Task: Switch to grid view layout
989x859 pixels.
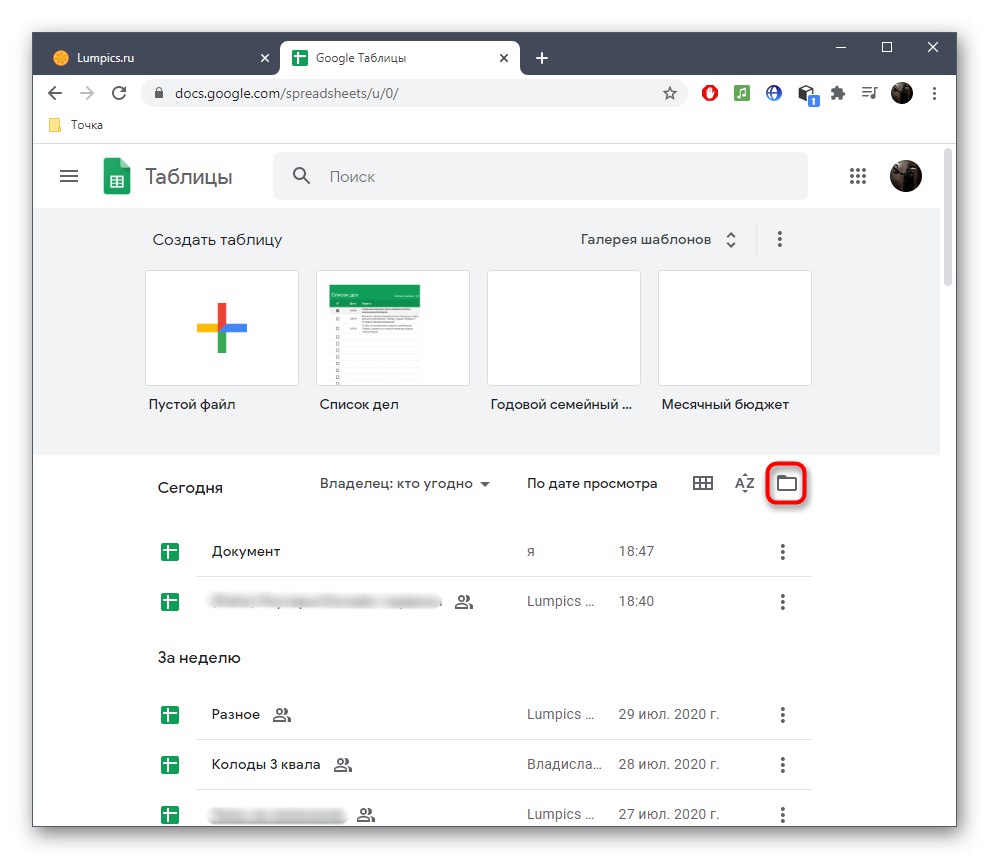Action: coord(703,483)
